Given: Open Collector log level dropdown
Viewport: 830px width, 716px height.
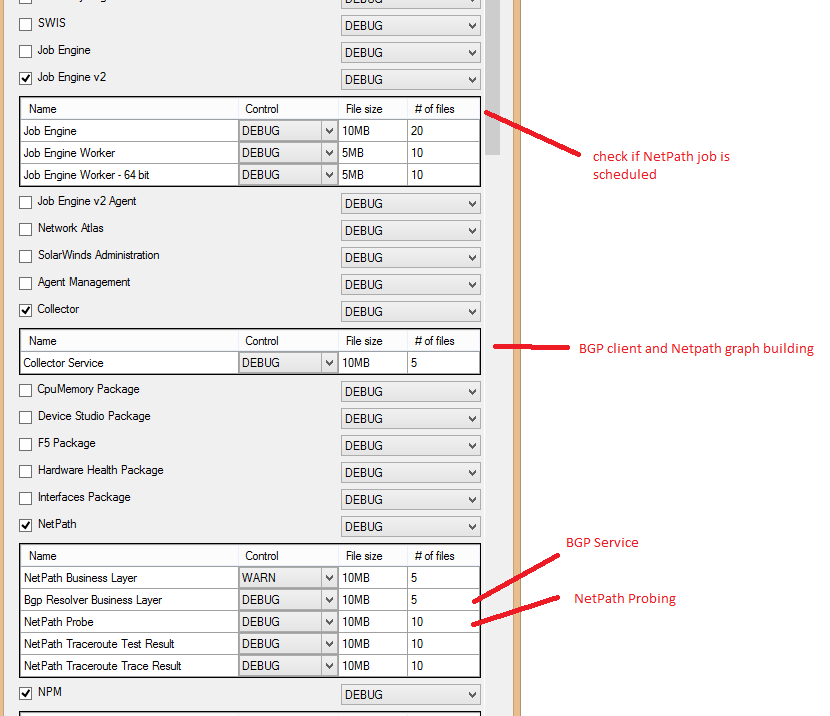Looking at the screenshot, I should [411, 312].
